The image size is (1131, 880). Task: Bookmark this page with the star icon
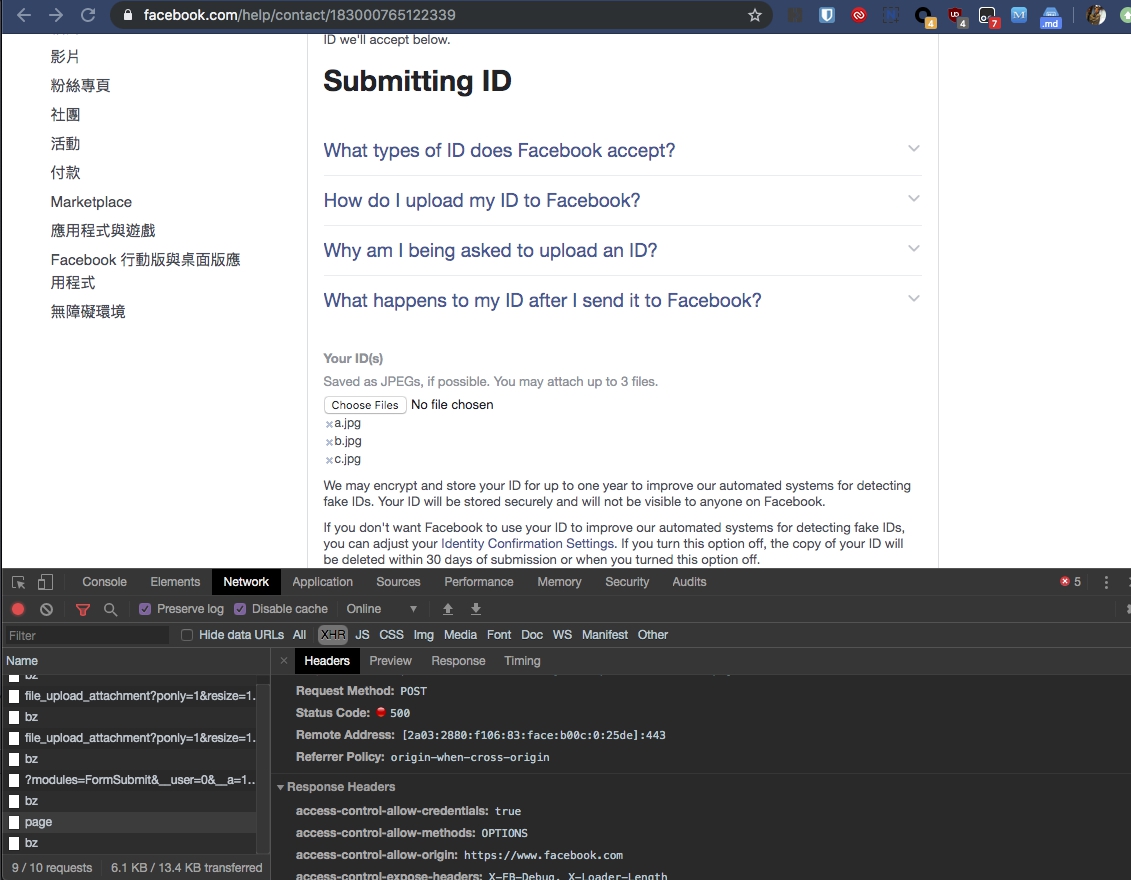click(754, 15)
